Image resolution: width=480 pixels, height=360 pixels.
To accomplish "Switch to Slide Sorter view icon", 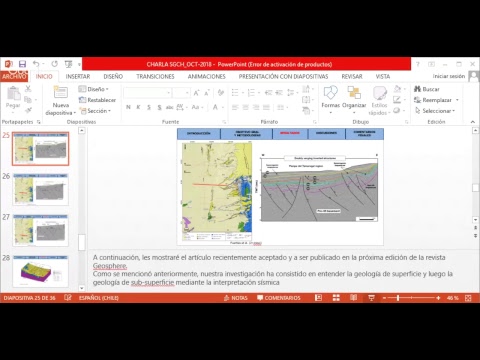I will click(x=336, y=298).
